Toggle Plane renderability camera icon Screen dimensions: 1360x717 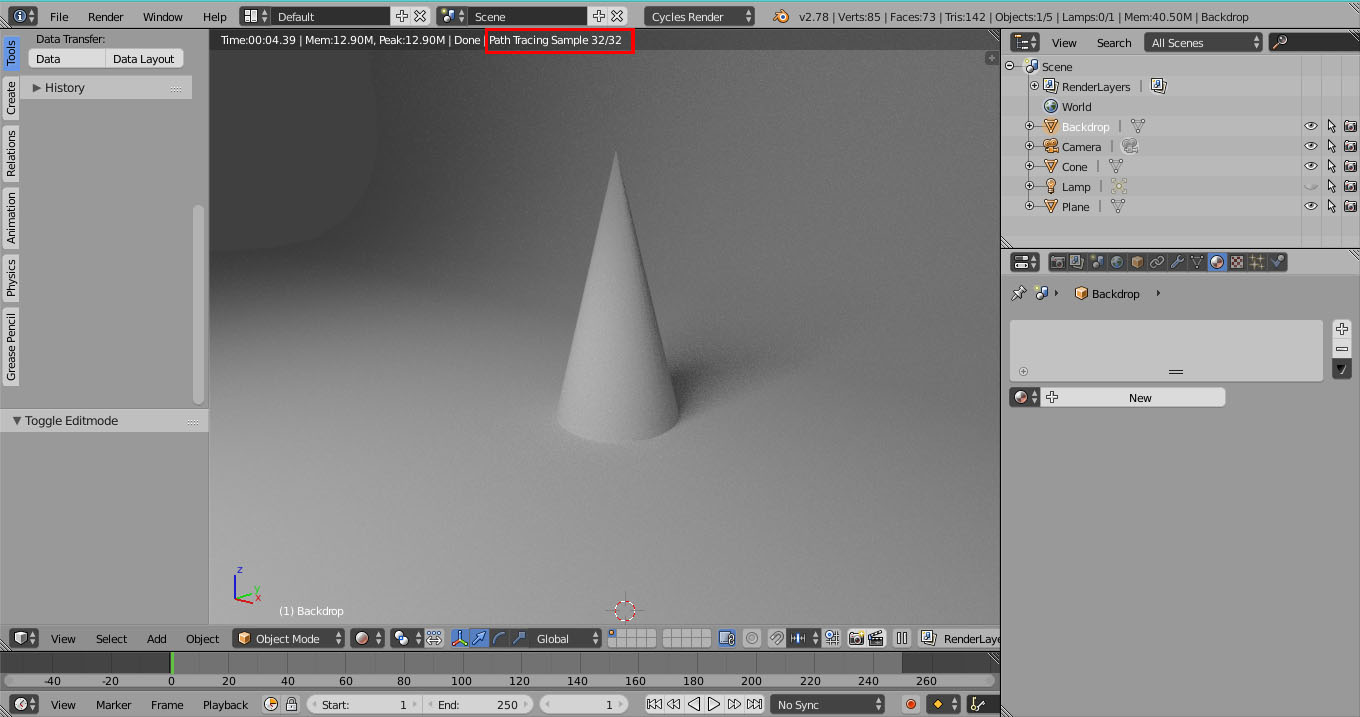(x=1350, y=206)
